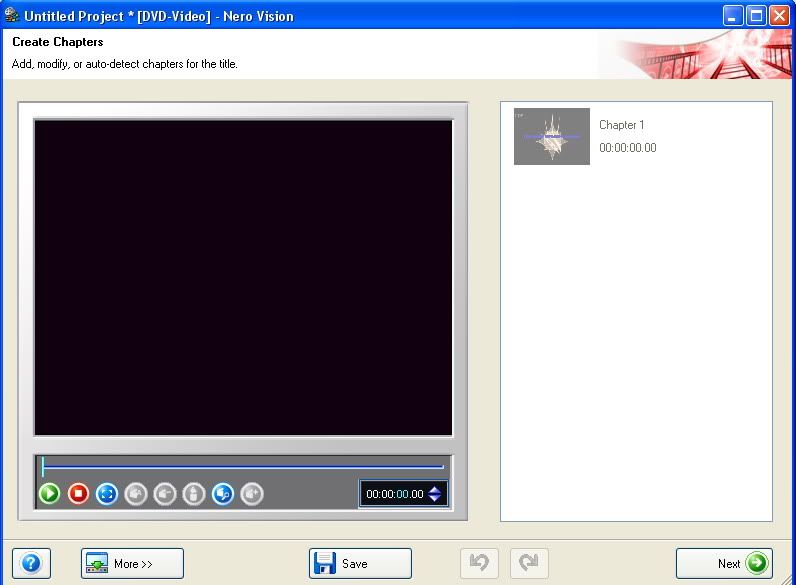Viewport: 796px width, 585px height.
Task: Decrease timecode with the down spinner arrow
Action: [x=435, y=498]
